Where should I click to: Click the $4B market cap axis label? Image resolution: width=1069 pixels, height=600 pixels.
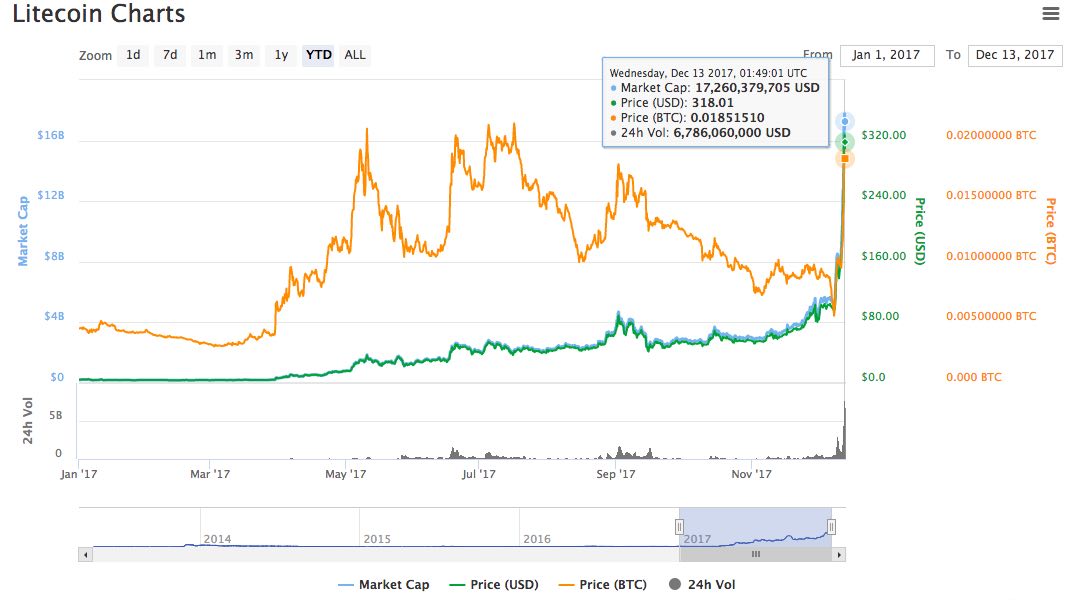coord(55,316)
